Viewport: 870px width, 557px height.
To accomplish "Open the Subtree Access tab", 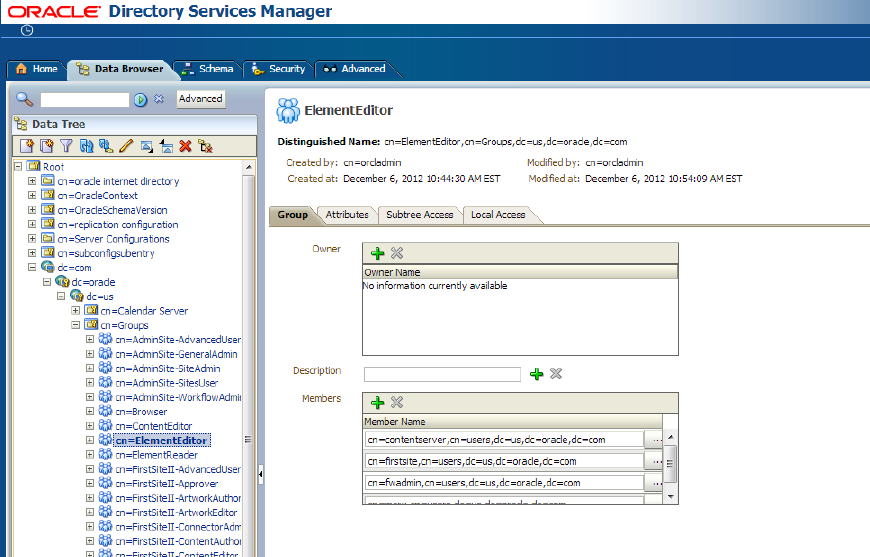I will coord(420,215).
